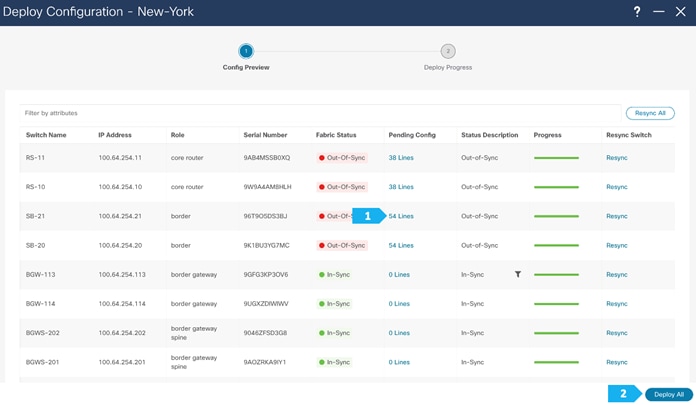Click the In-Sync status badge for BGWS-201
The height and width of the screenshot is (405, 696).
click(335, 362)
